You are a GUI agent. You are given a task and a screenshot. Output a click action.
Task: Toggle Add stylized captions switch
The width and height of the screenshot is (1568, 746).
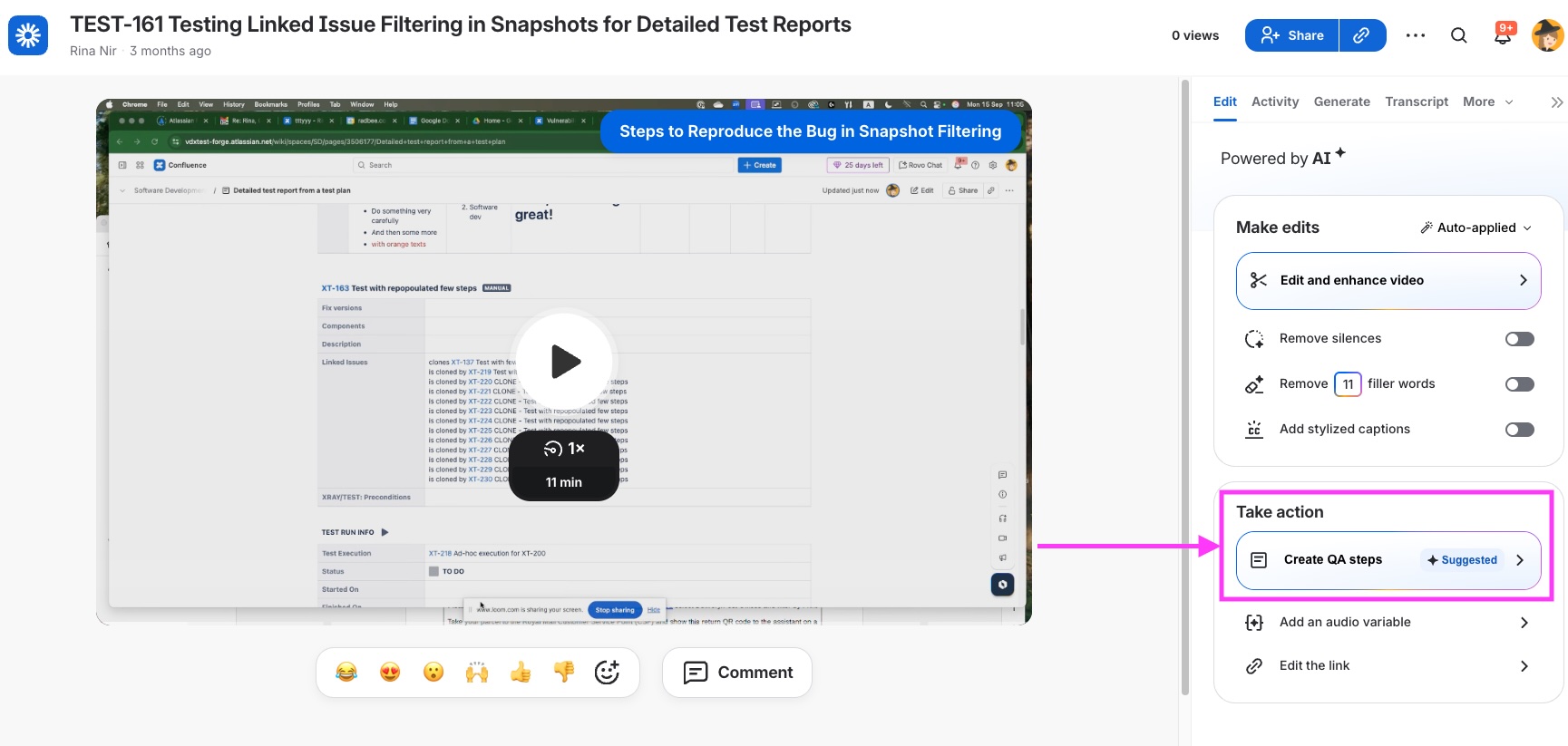(1519, 430)
